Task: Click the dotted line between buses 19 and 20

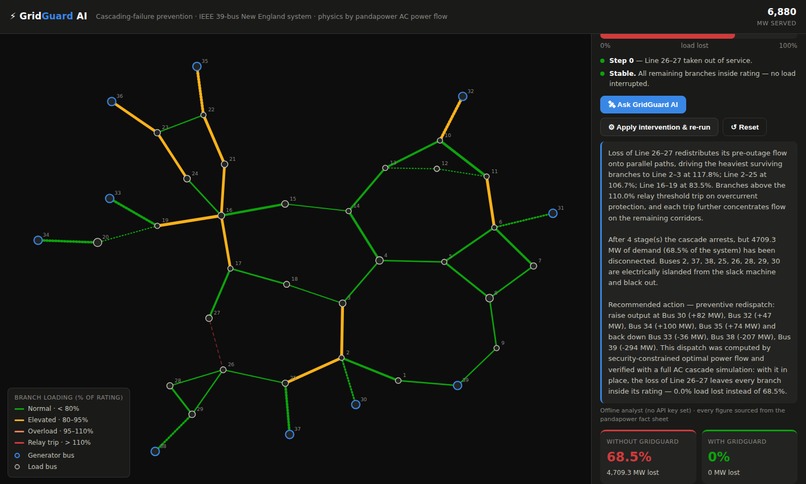Action: click(127, 234)
